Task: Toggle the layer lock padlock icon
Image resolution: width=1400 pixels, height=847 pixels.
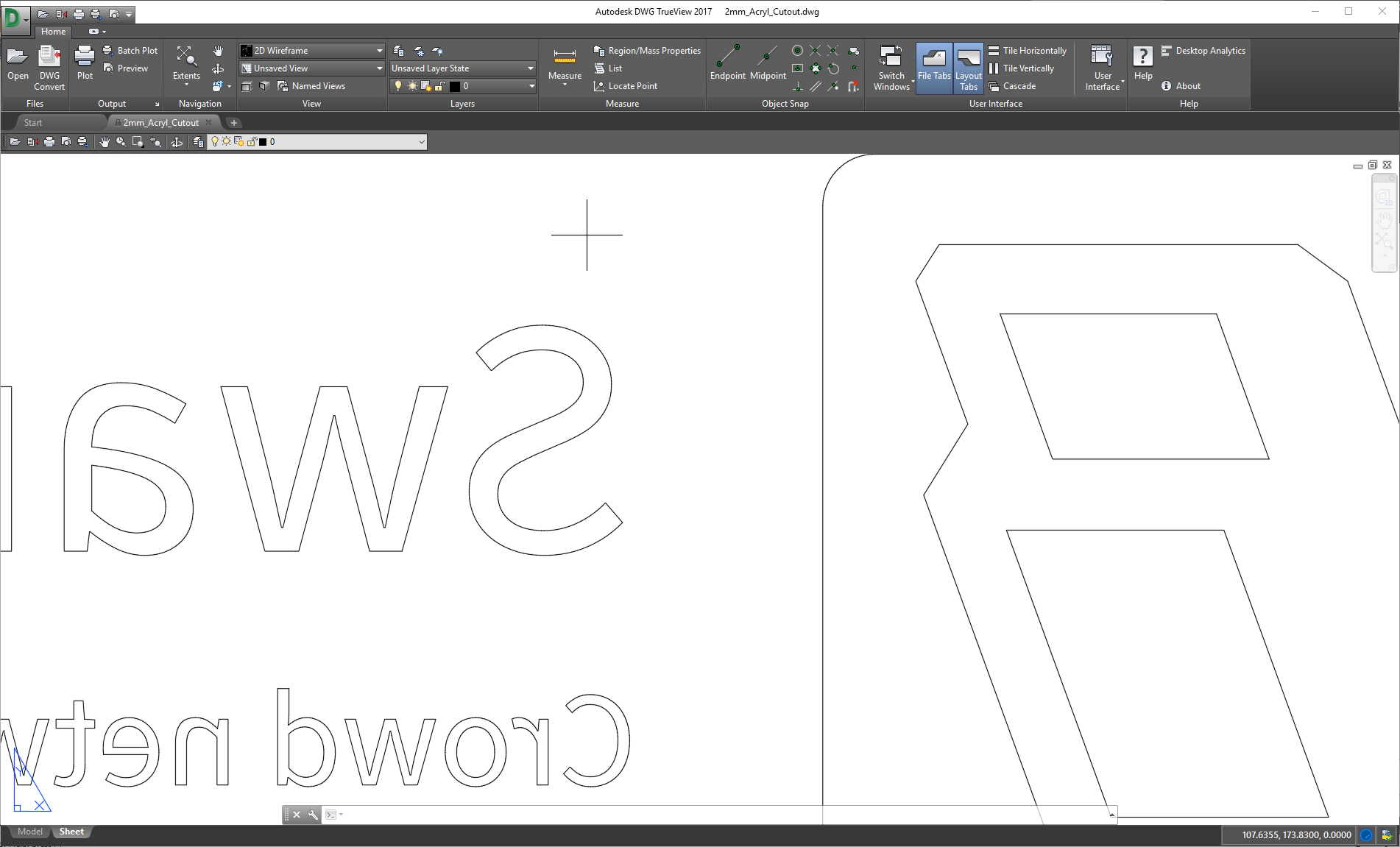Action: coord(439,86)
